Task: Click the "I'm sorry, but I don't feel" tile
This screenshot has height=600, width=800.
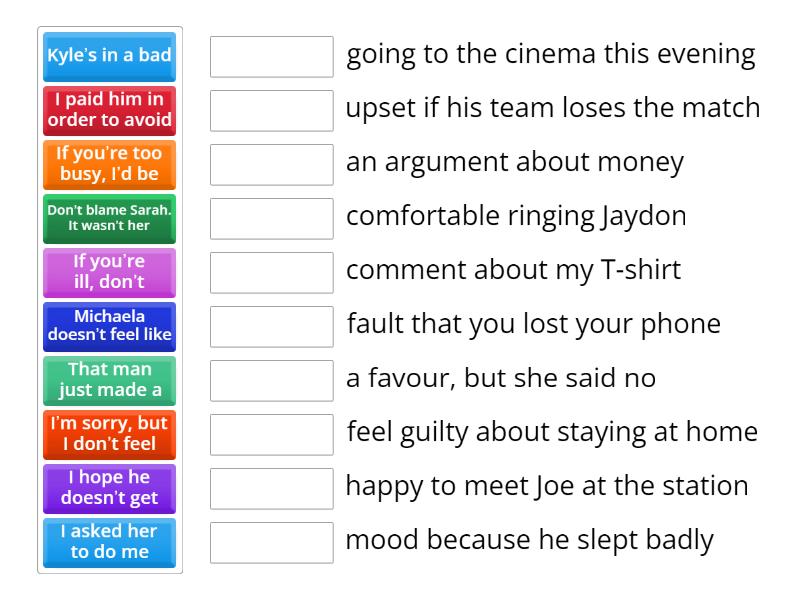Action: pos(110,434)
